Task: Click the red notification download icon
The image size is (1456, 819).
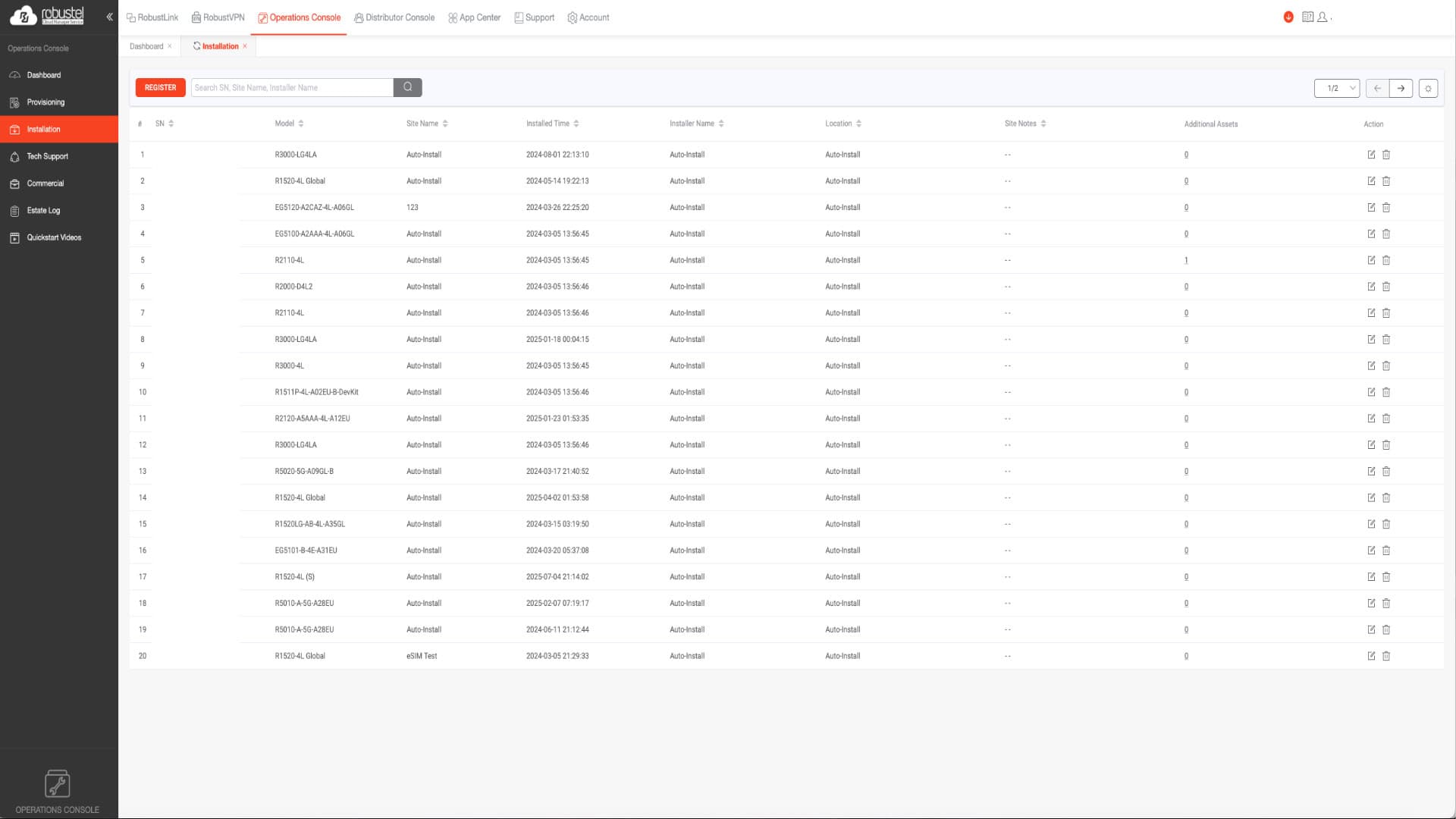Action: click(1288, 17)
